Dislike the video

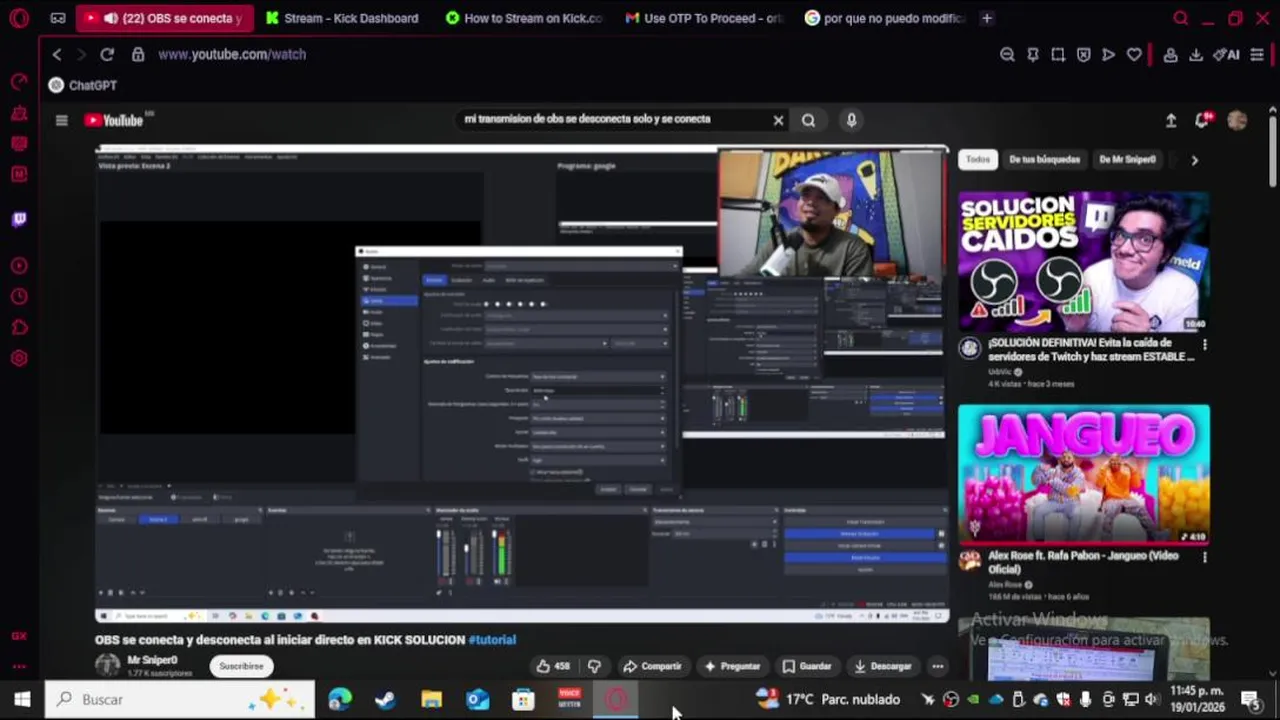(x=594, y=666)
